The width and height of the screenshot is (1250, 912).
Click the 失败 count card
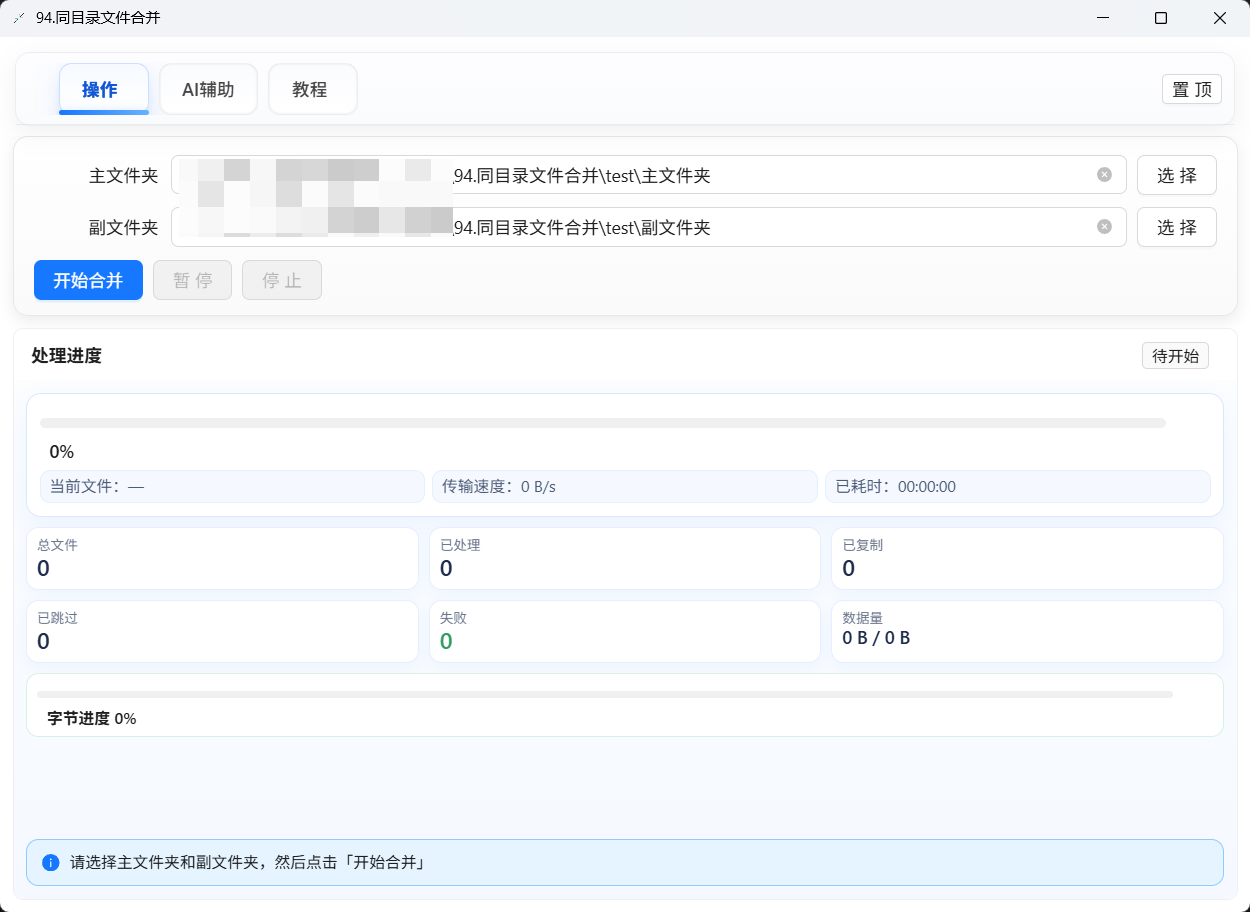624,632
